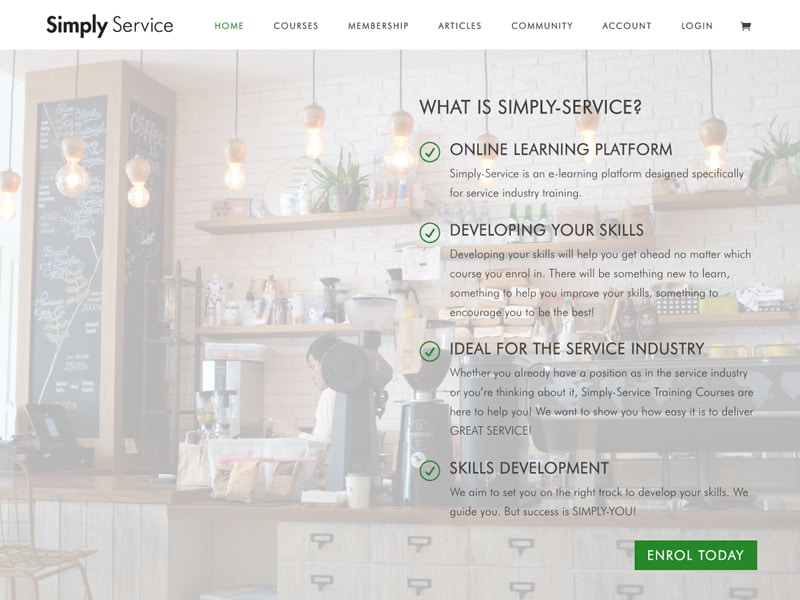Screen dimensions: 800x600
Task: Click the e-learning platform description paragraph
Action: 596,183
